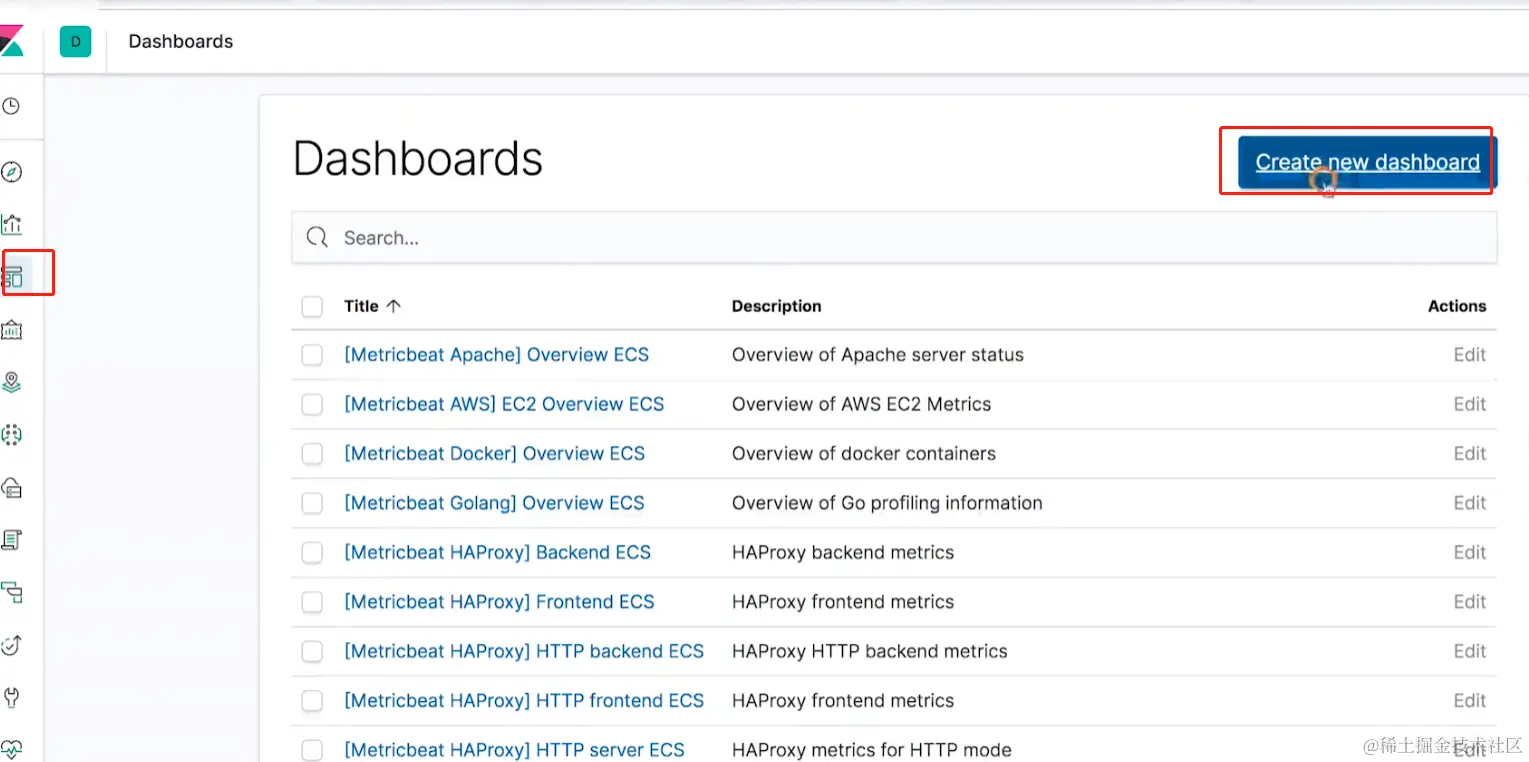Viewport: 1529px width, 762px height.
Task: Check the Metricbeat Docker Overview ECS row
Action: click(312, 454)
